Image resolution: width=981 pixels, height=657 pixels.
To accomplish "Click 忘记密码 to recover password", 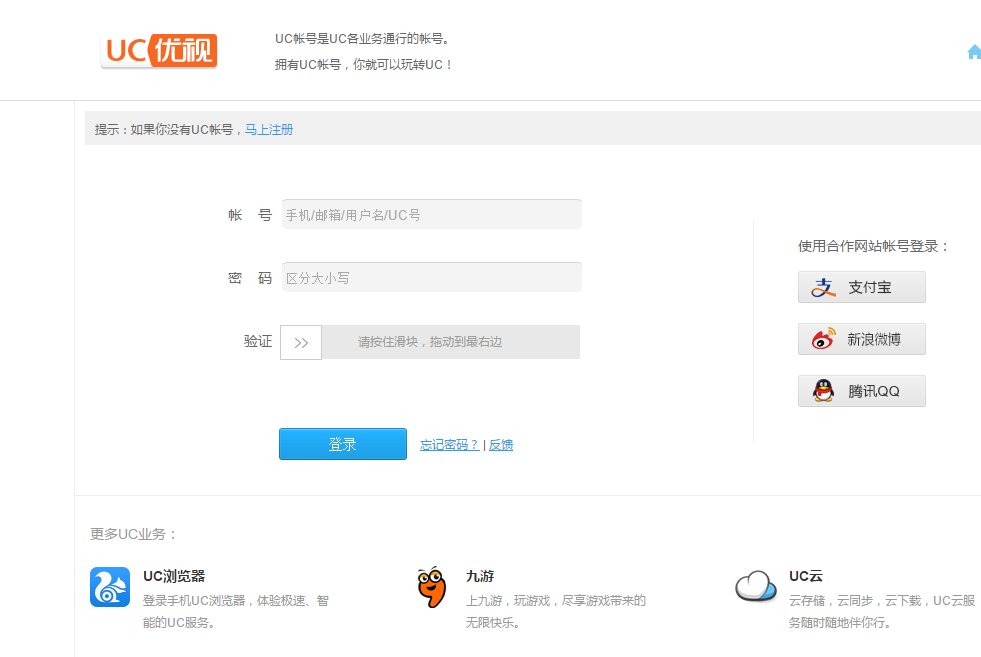I will coord(448,444).
